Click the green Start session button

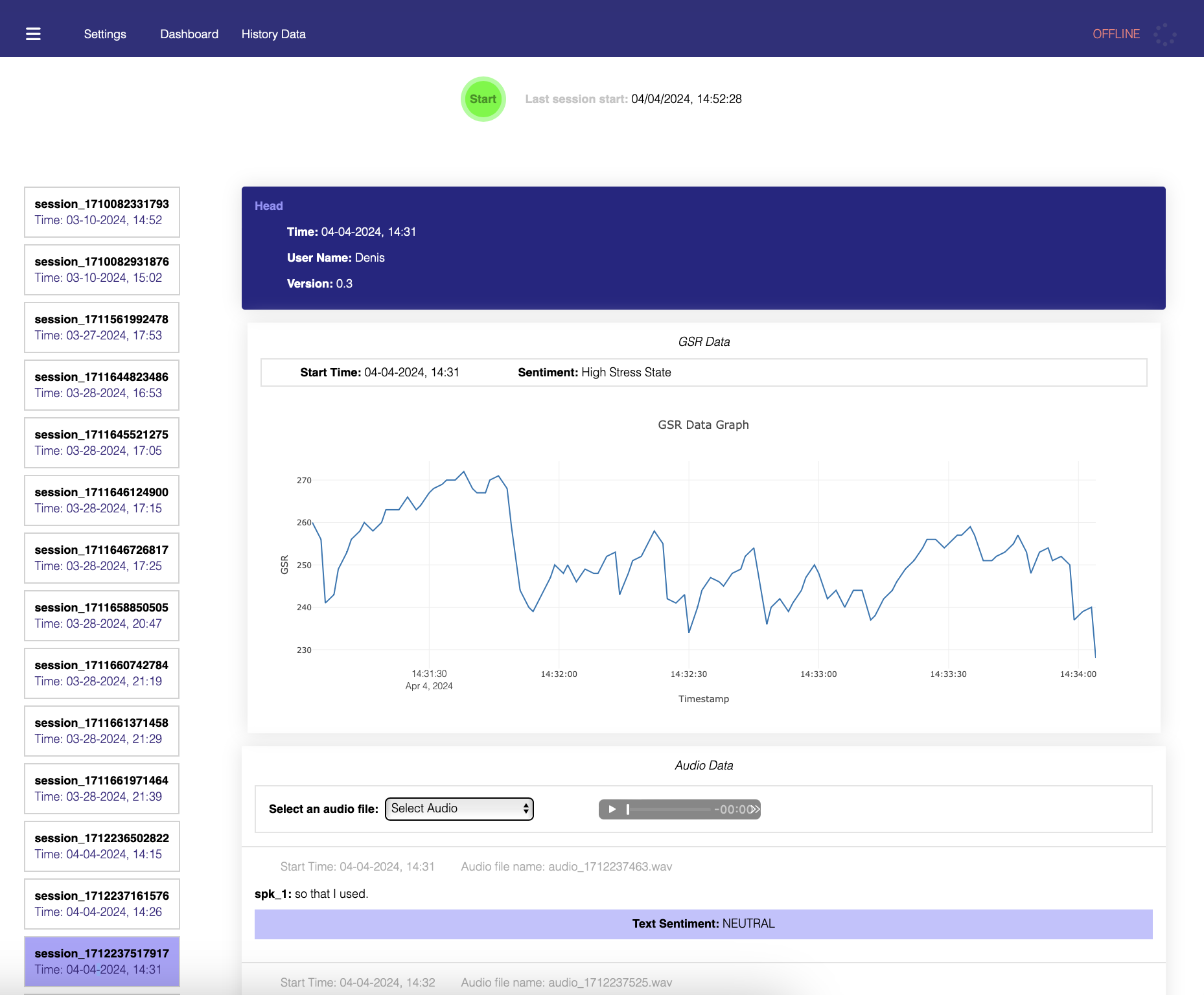pos(483,99)
